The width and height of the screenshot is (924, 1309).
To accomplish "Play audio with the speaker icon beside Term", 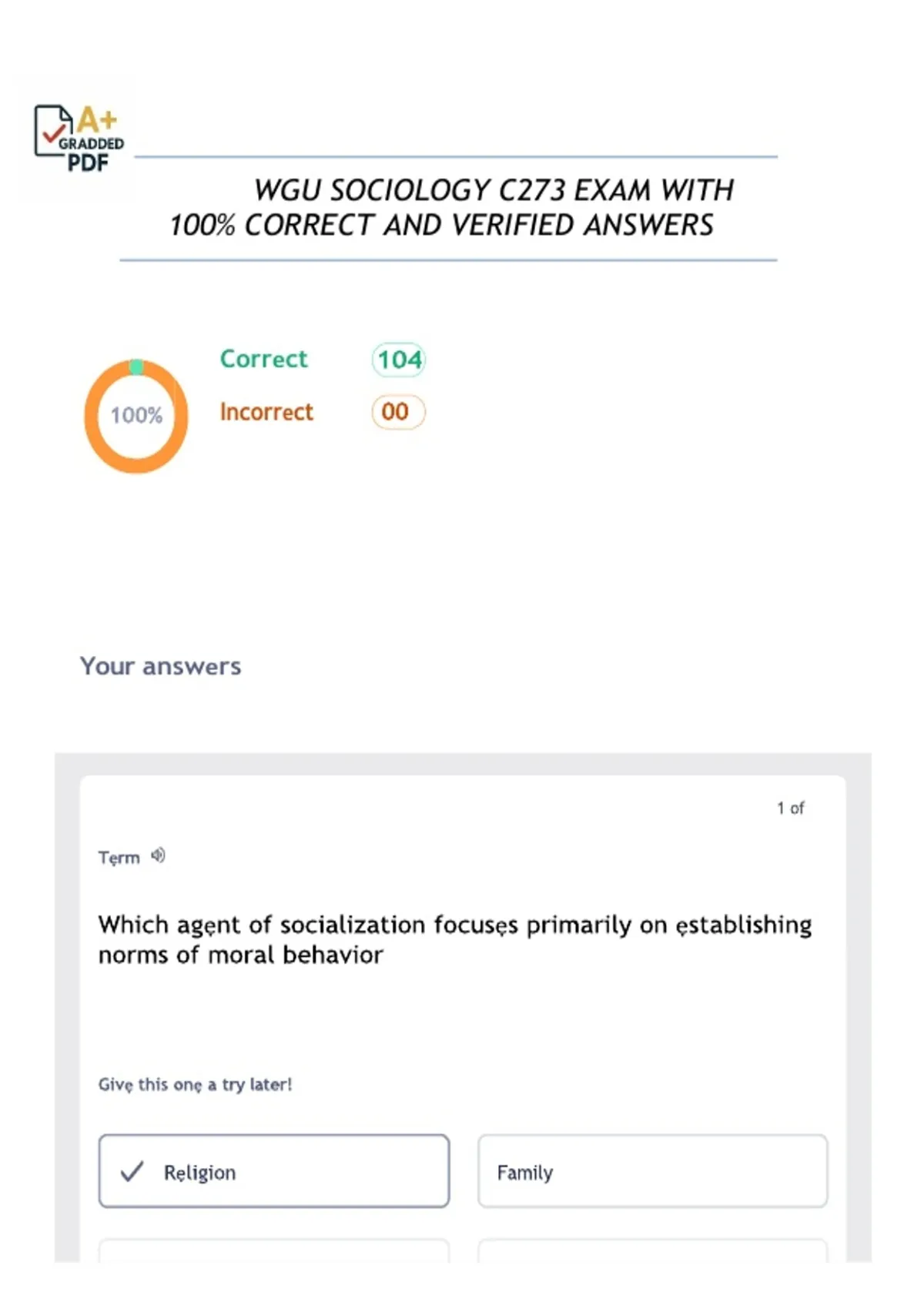I will [x=158, y=855].
